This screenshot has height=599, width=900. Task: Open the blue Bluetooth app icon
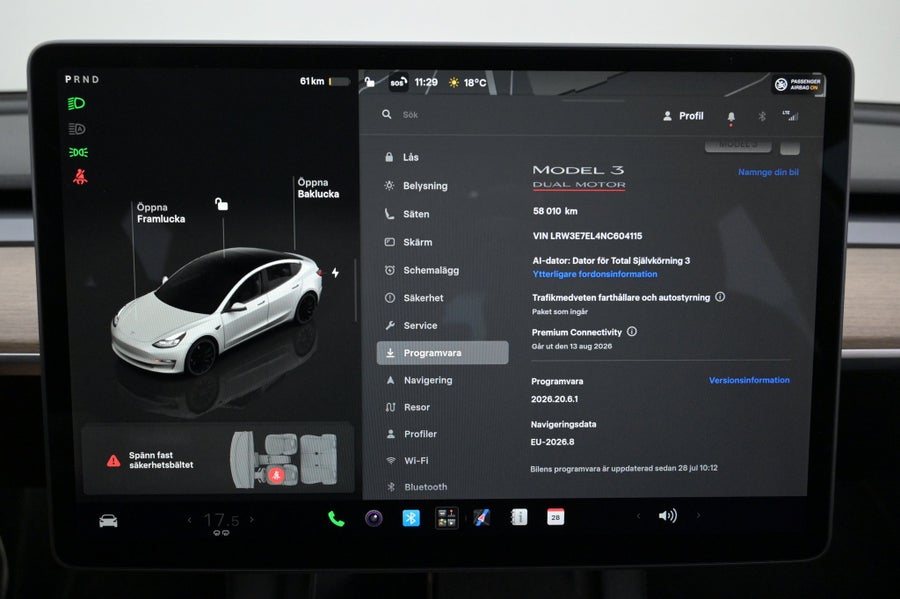(410, 518)
